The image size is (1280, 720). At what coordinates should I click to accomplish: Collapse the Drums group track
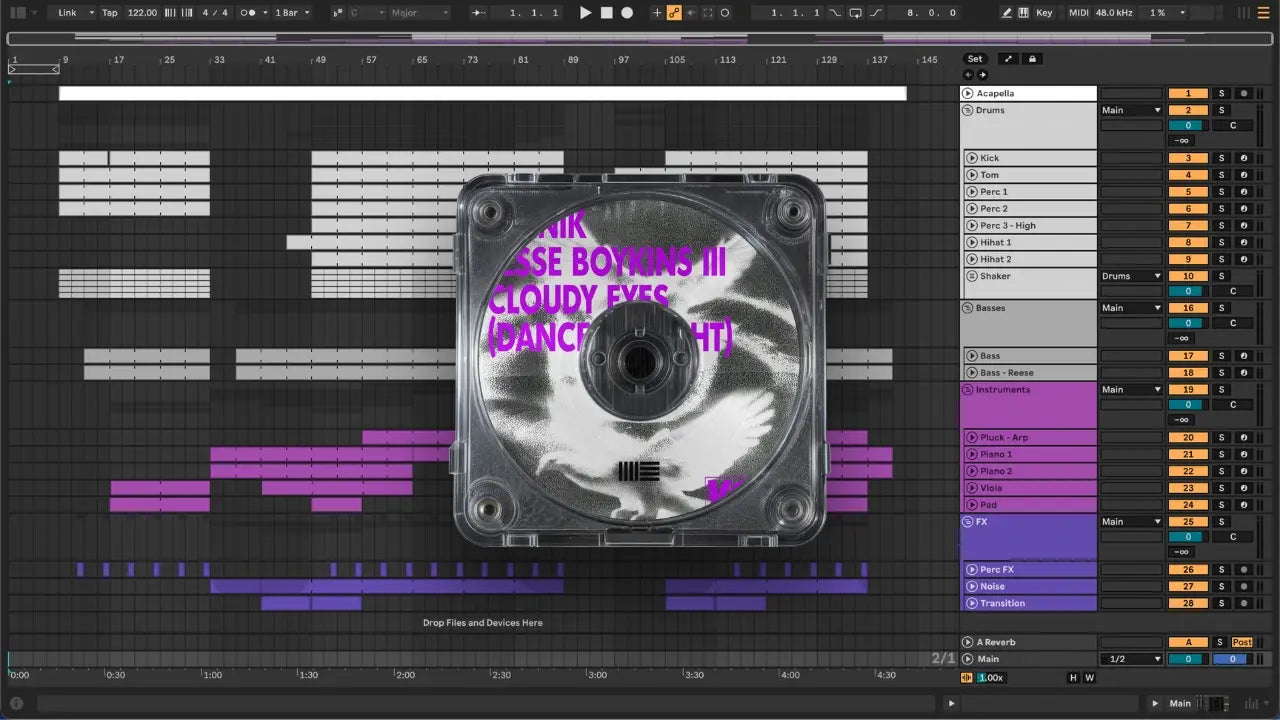pyautogui.click(x=968, y=110)
